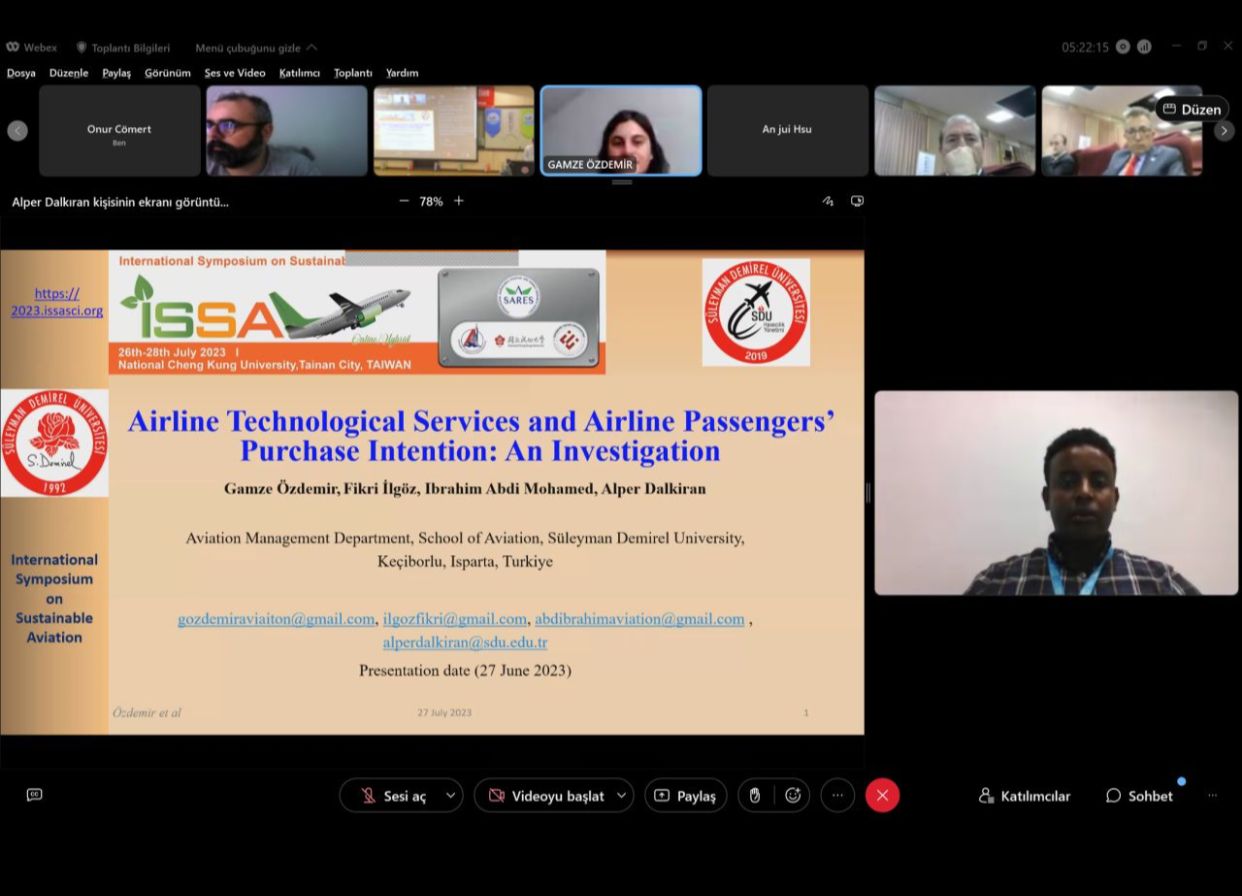Click the Paylaş share button
1242x896 pixels.
[x=685, y=796]
